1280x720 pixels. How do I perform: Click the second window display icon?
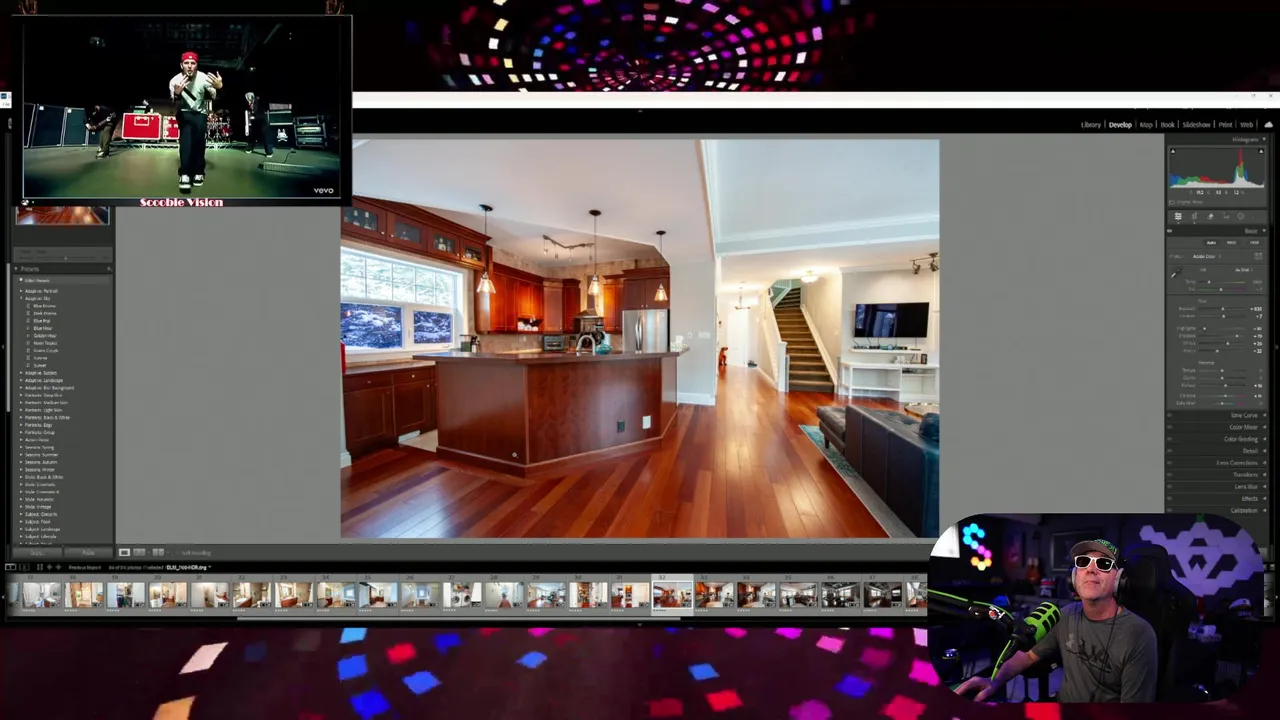pyautogui.click(x=24, y=567)
